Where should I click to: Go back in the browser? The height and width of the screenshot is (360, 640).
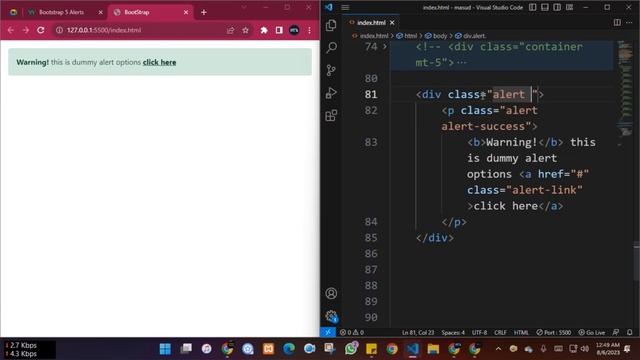click(x=11, y=30)
